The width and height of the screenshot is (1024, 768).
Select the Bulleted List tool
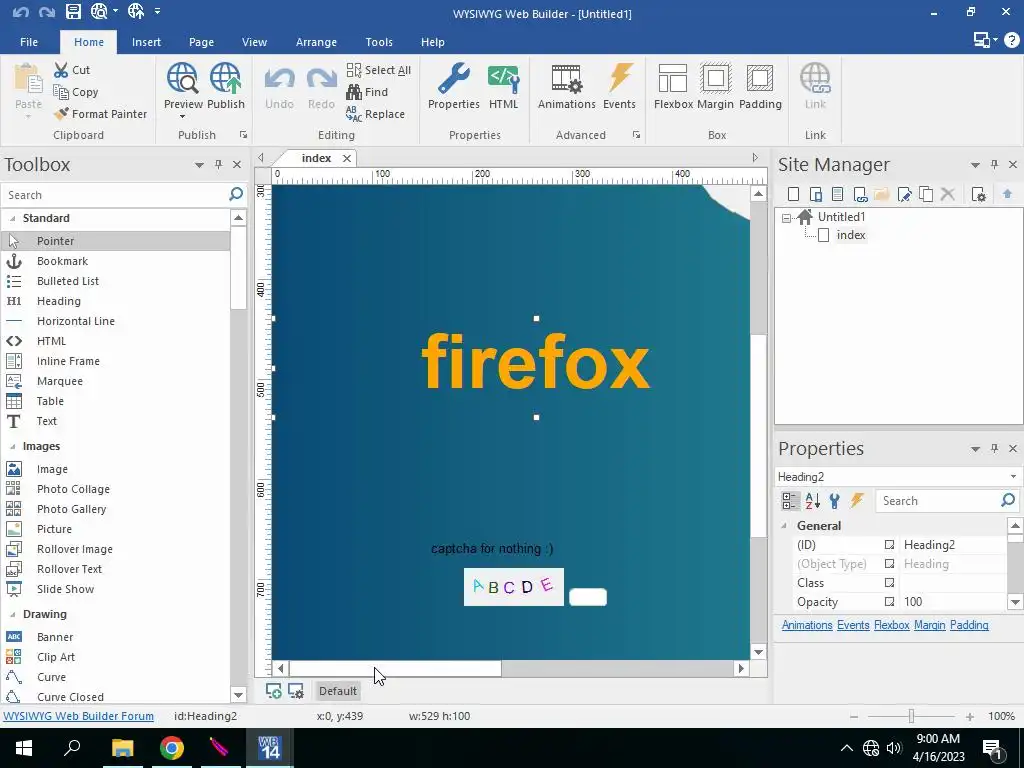pyautogui.click(x=116, y=281)
